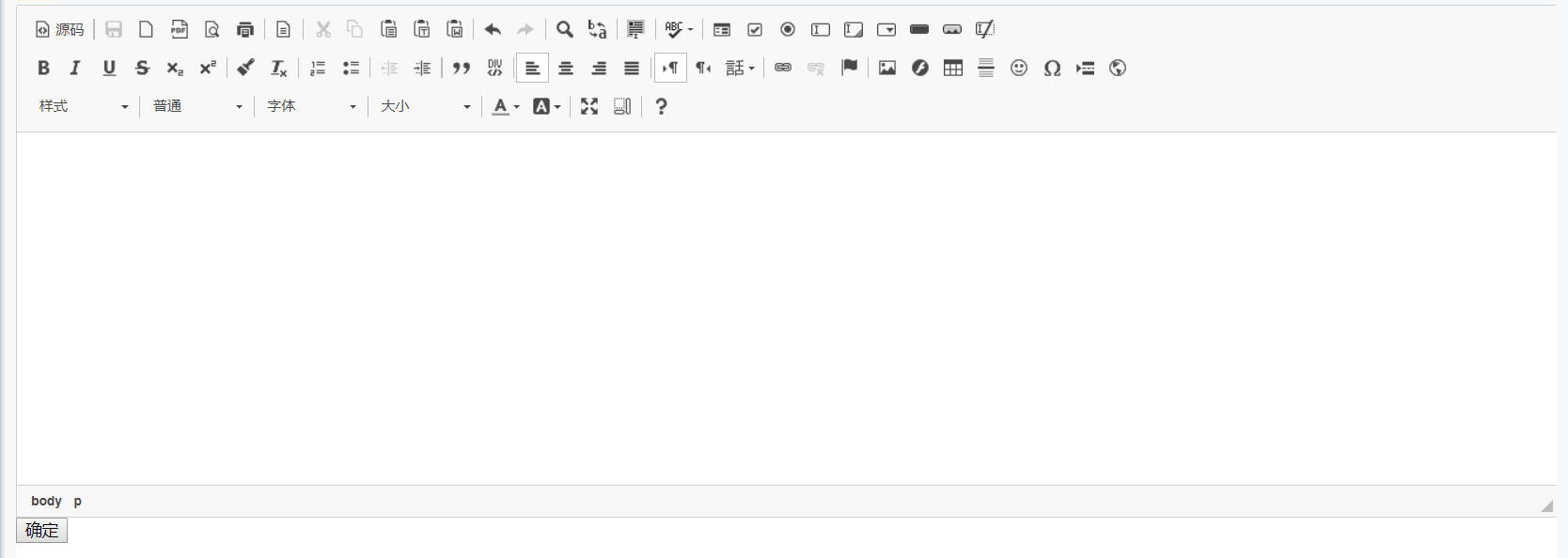The image size is (1568, 558).
Task: Open the 大小 font size dropdown
Action: [x=425, y=107]
